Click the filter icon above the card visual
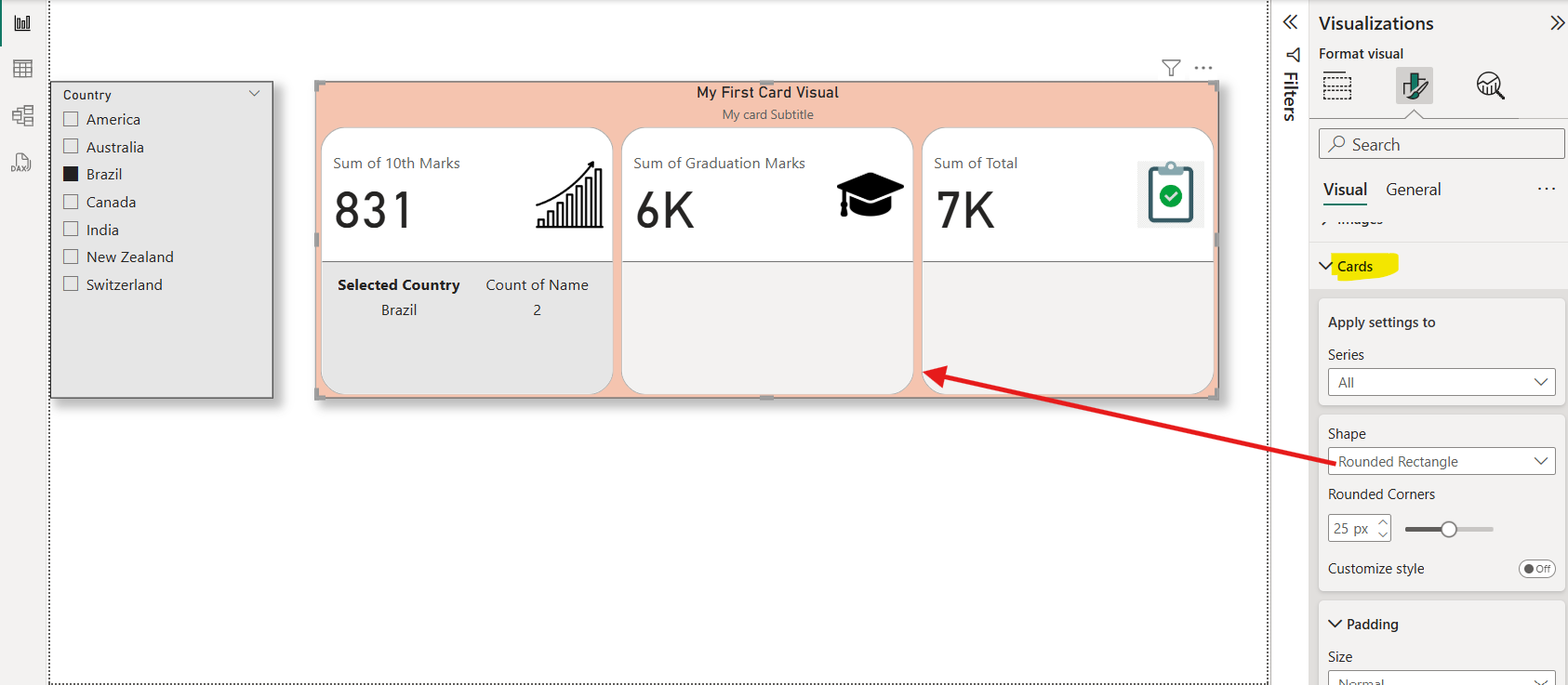 click(1171, 68)
